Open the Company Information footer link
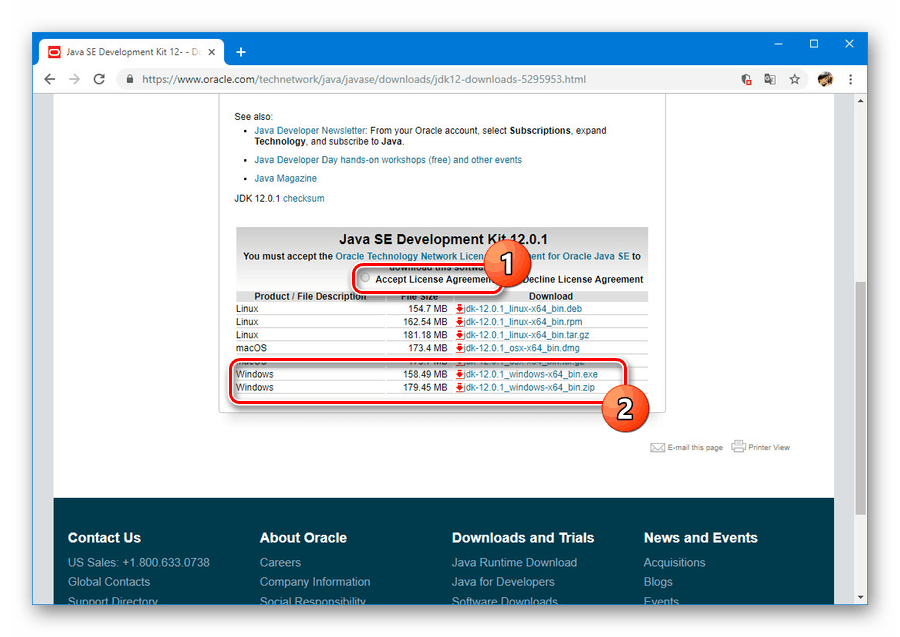This screenshot has width=900, height=637. point(315,582)
